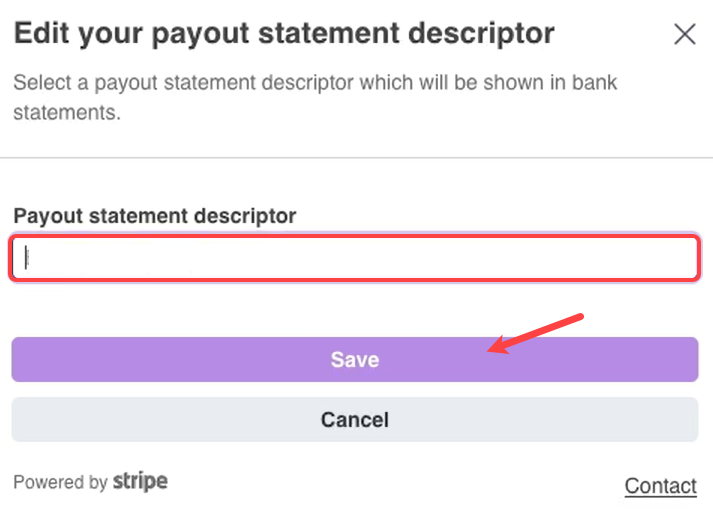
Task: Click the X at the dialog's top corner
Action: click(x=684, y=35)
